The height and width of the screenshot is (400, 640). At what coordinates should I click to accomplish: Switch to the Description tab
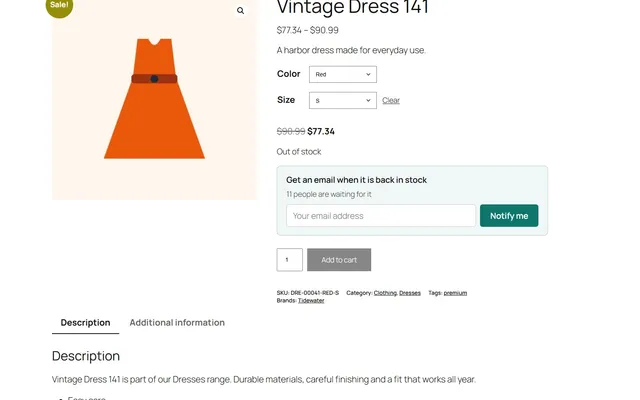point(85,322)
